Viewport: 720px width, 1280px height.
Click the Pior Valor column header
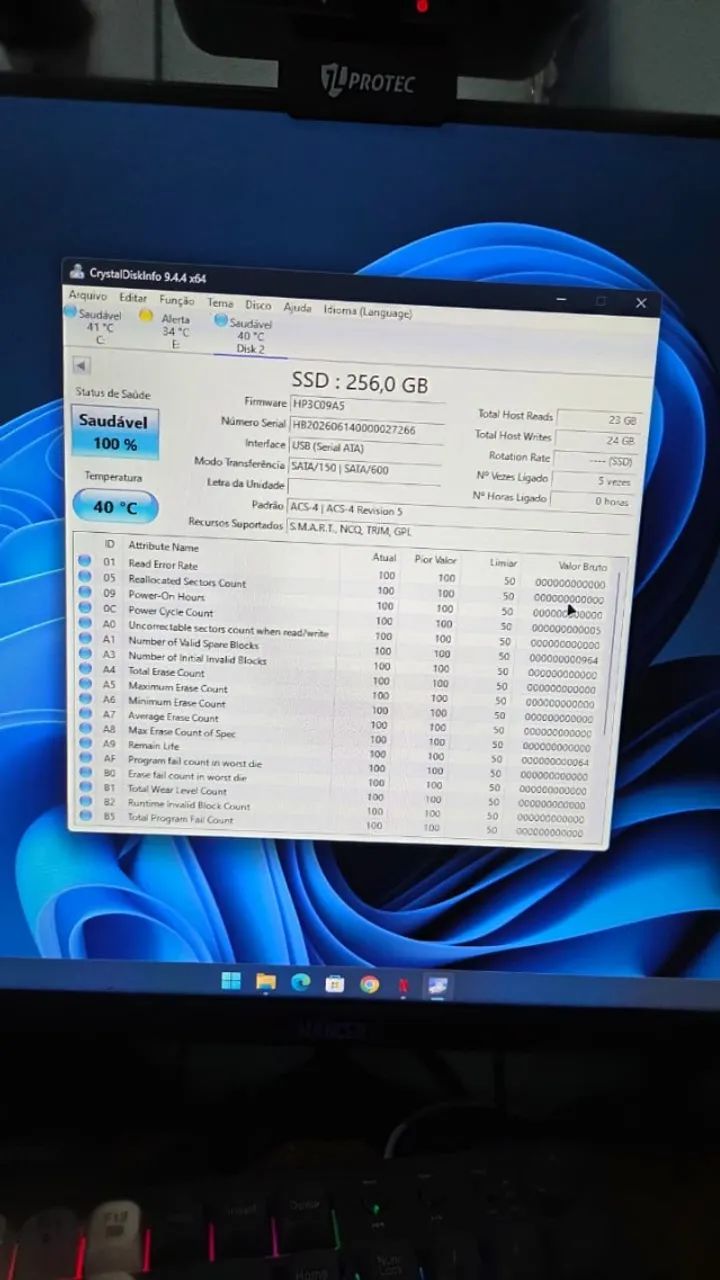tap(435, 560)
